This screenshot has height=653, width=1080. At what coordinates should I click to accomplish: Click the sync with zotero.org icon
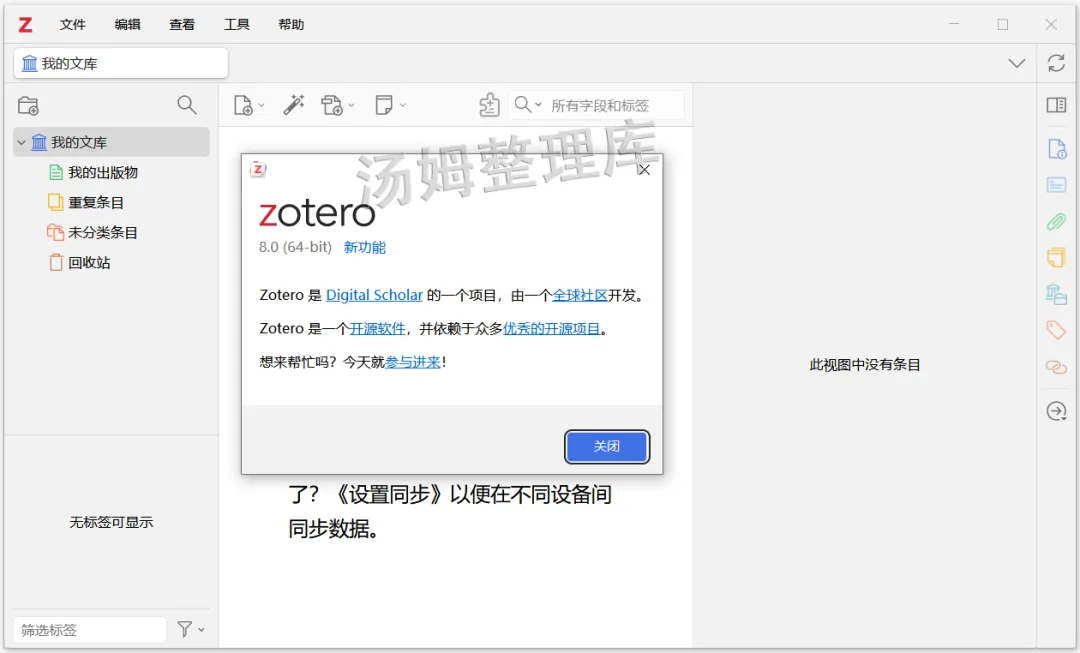click(1057, 63)
